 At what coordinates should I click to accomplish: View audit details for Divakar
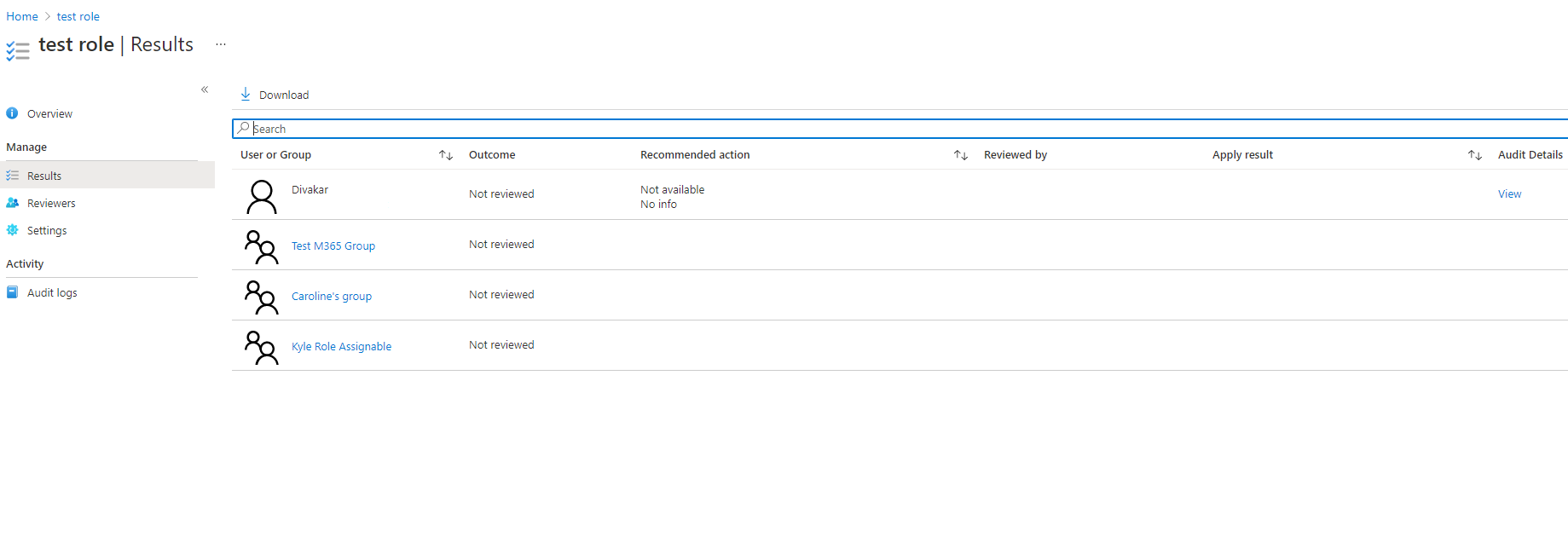tap(1509, 194)
